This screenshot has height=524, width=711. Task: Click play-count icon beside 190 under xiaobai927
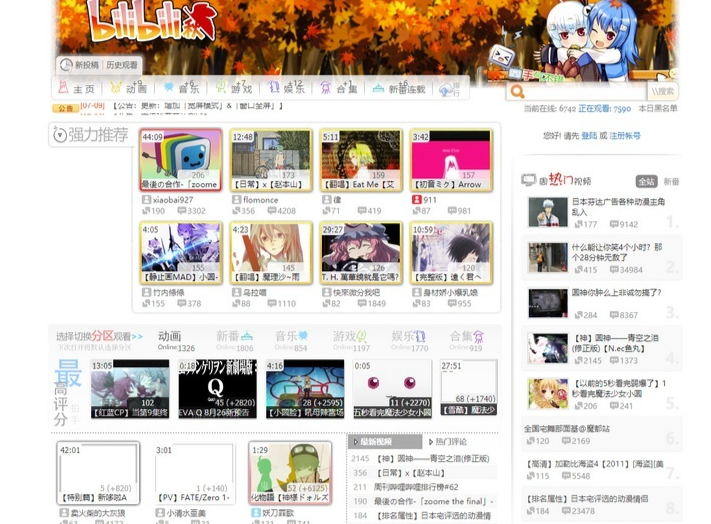[x=146, y=211]
